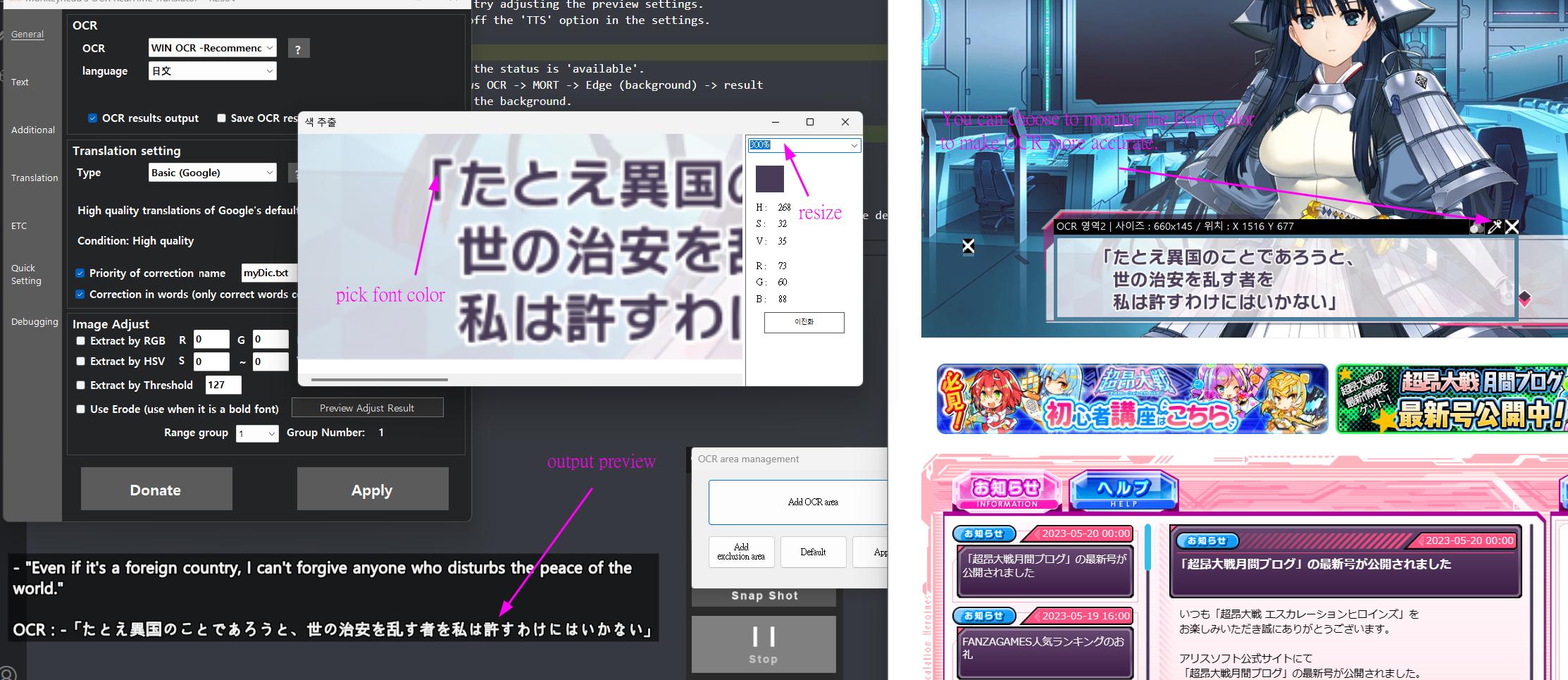Click the question mark help button next to OCR engine
This screenshot has height=680, width=1568.
click(x=298, y=49)
